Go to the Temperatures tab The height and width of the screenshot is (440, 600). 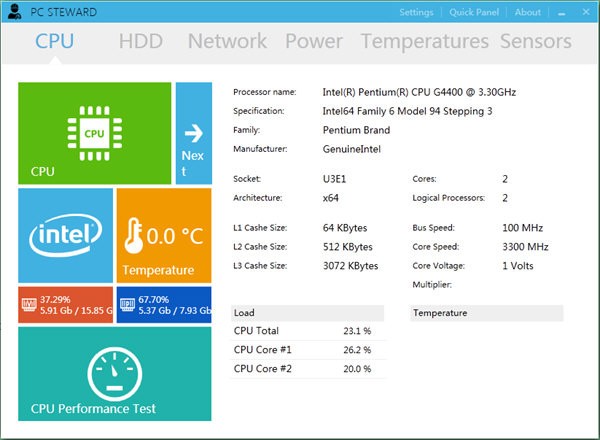[x=424, y=41]
